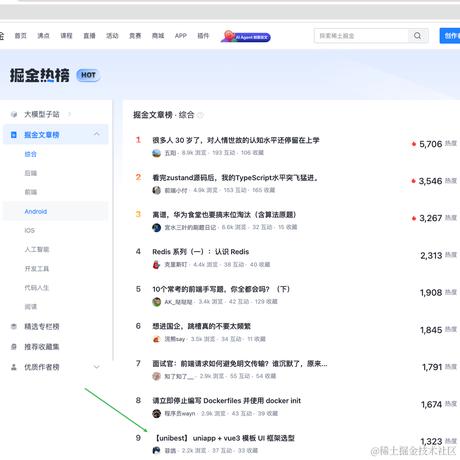Click the 精选专栏榜 sidebar icon

(x=14, y=326)
